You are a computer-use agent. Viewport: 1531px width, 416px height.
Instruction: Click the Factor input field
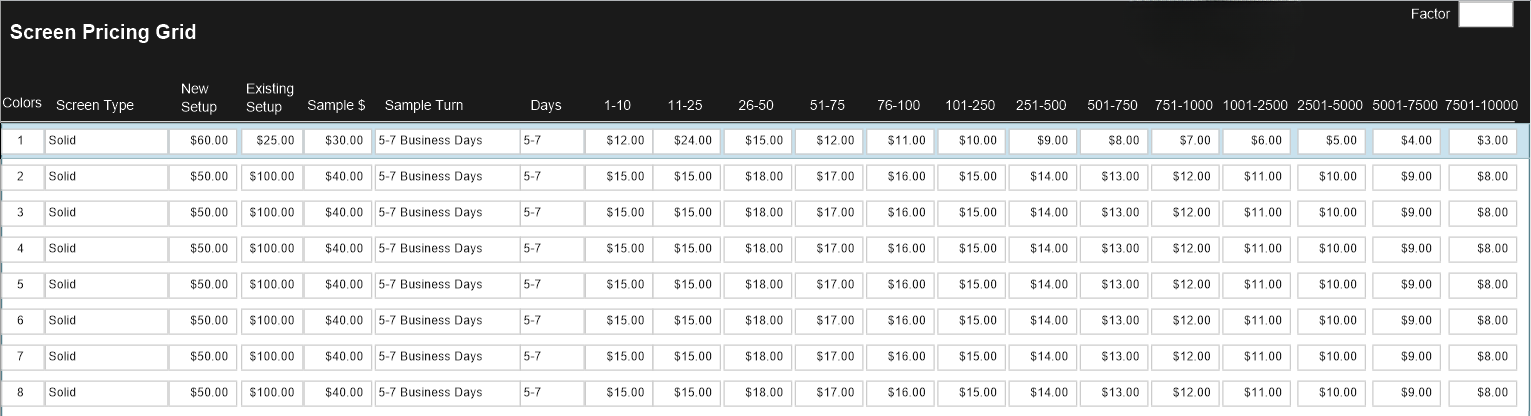[1485, 14]
